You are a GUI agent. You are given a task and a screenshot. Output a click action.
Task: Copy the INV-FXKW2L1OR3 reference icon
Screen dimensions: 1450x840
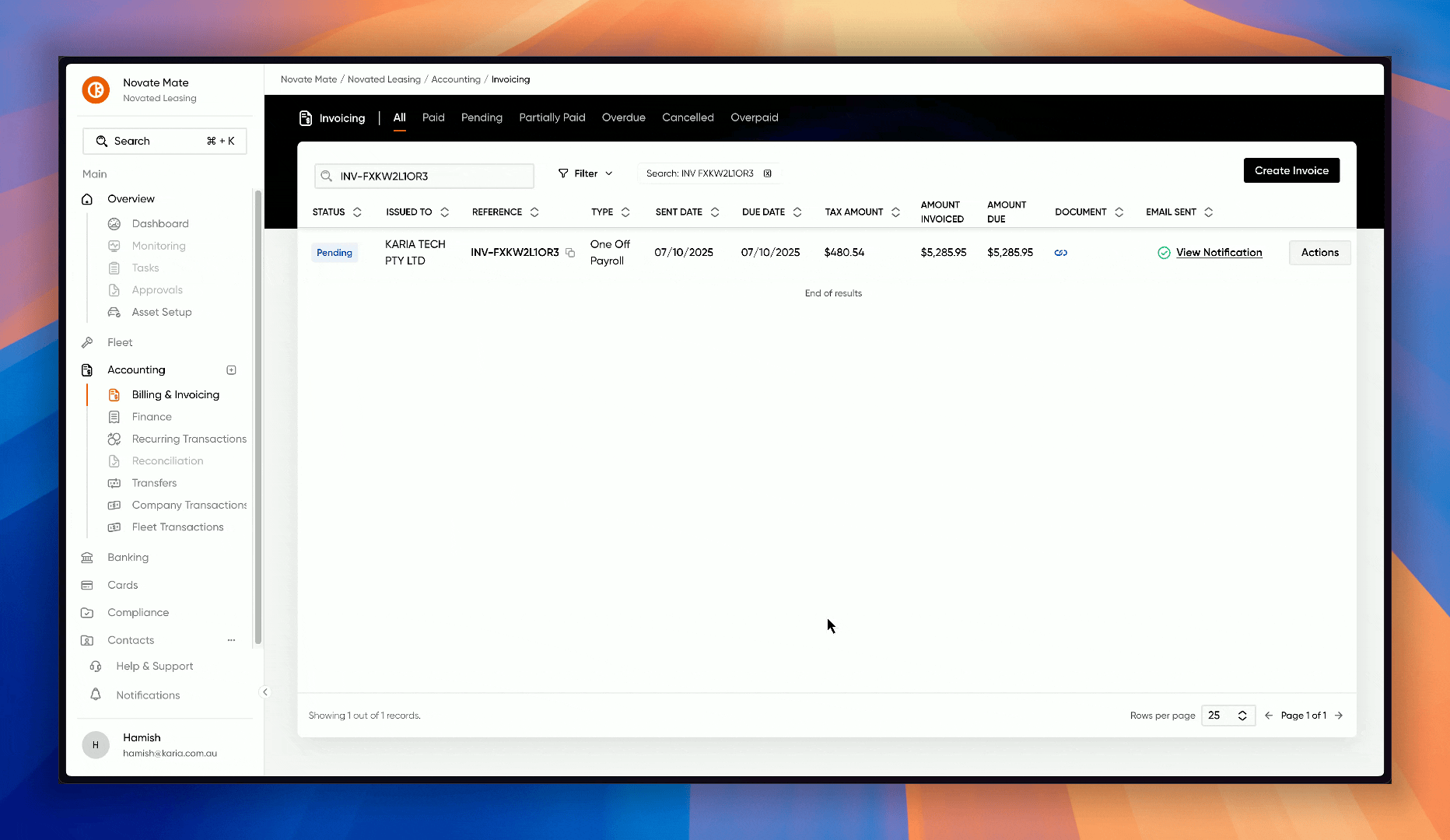pyautogui.click(x=570, y=253)
